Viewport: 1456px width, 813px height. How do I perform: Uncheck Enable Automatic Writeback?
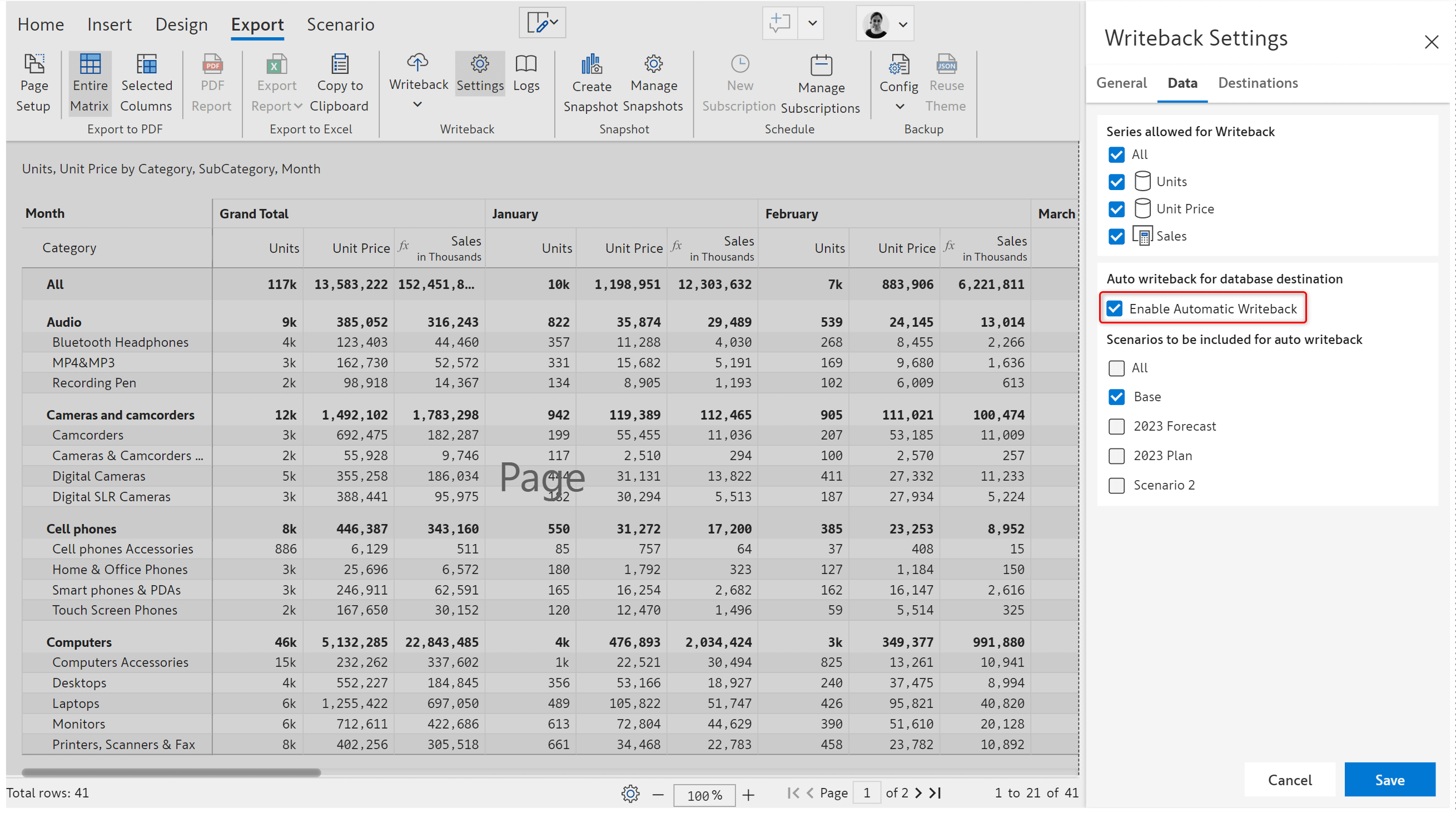click(x=1115, y=308)
